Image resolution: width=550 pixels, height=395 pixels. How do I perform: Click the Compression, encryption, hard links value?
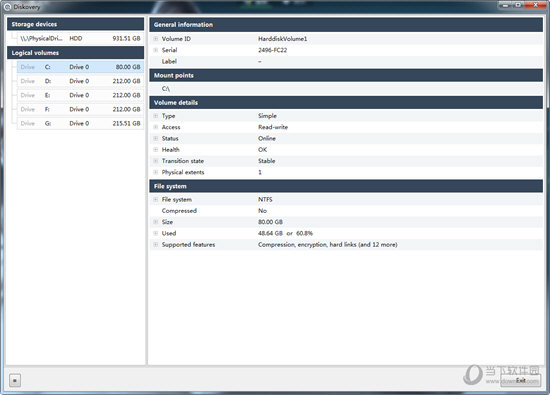[328, 245]
